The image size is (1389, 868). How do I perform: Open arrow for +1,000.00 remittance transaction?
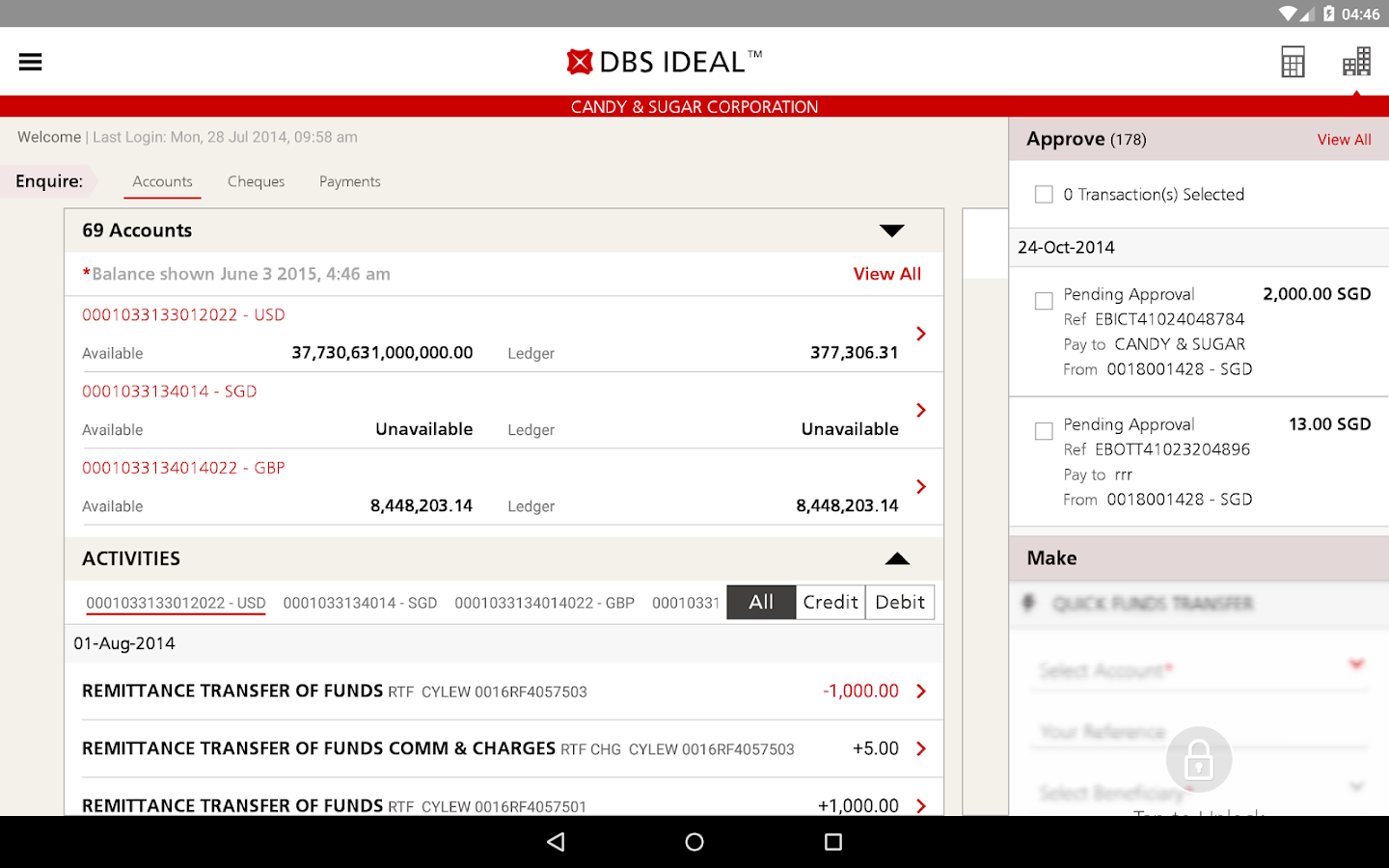click(921, 805)
